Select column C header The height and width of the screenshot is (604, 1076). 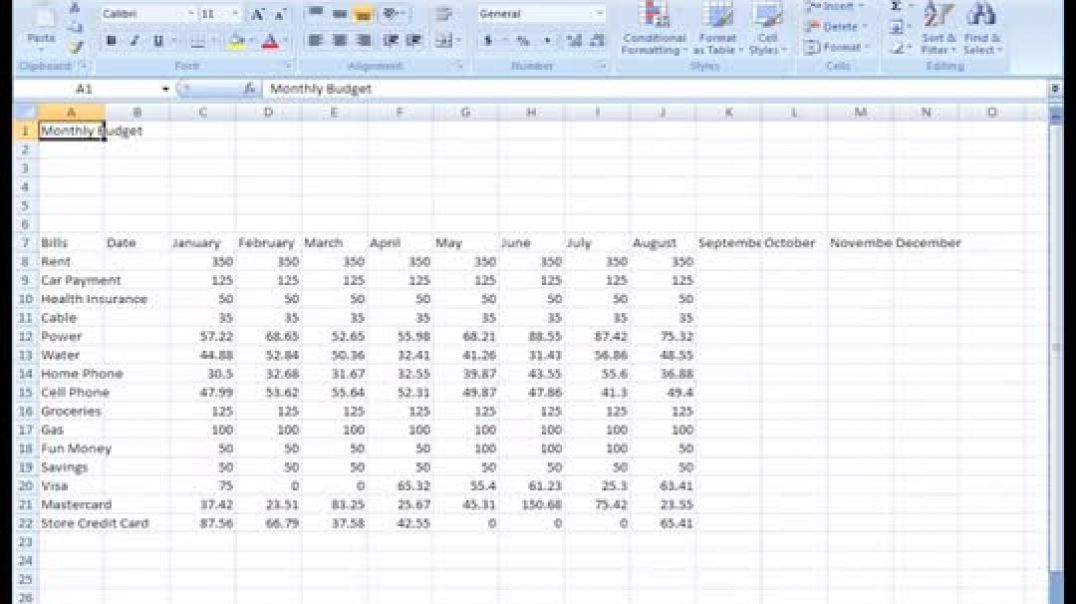click(x=202, y=112)
